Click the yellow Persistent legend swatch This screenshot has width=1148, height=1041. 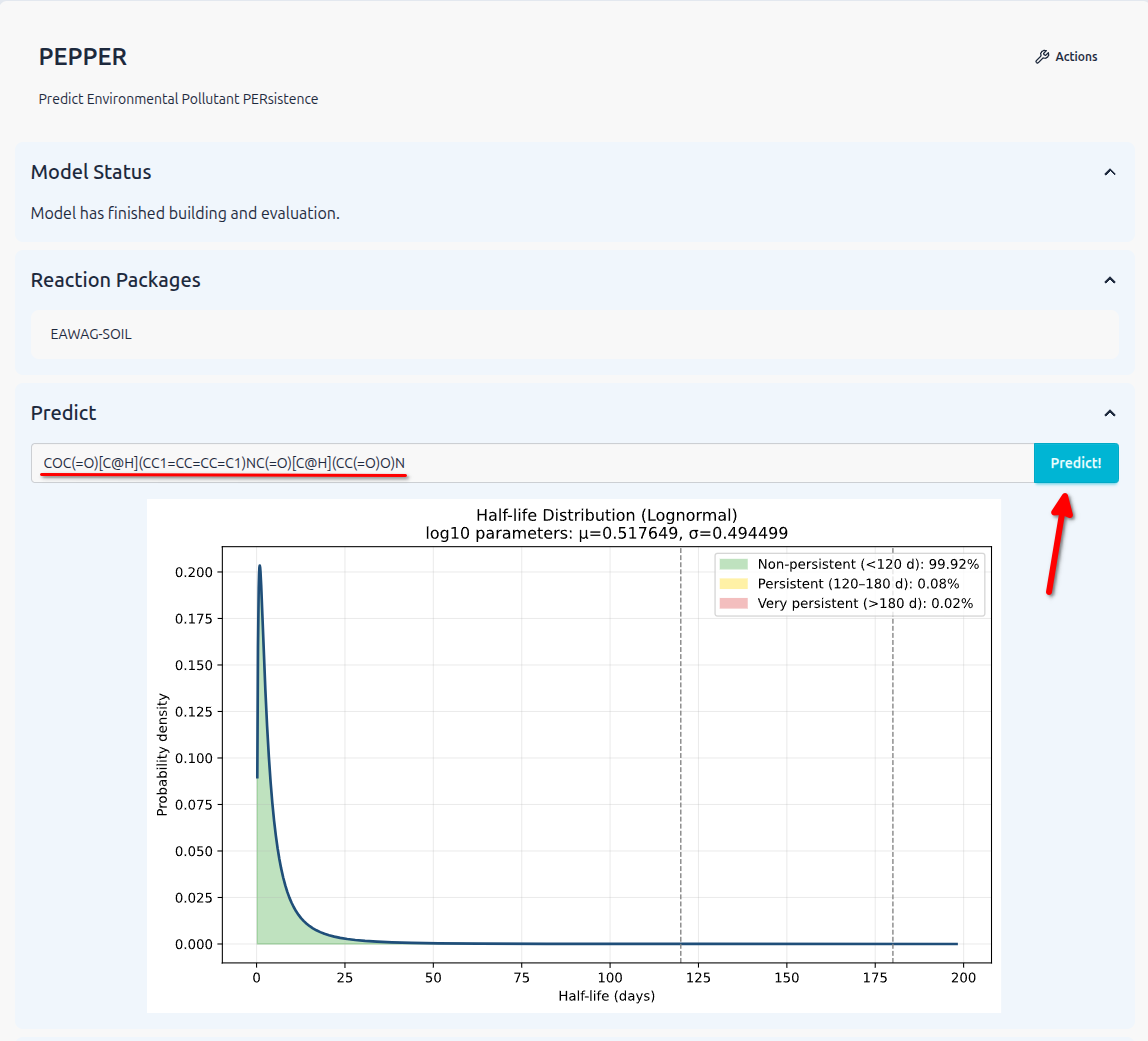[x=733, y=583]
